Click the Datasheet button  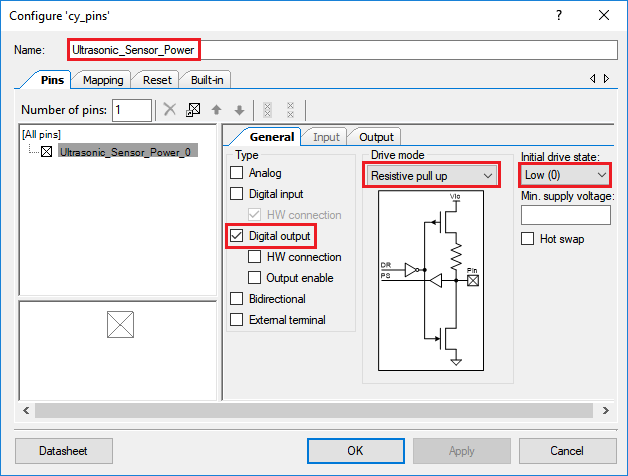tap(64, 451)
